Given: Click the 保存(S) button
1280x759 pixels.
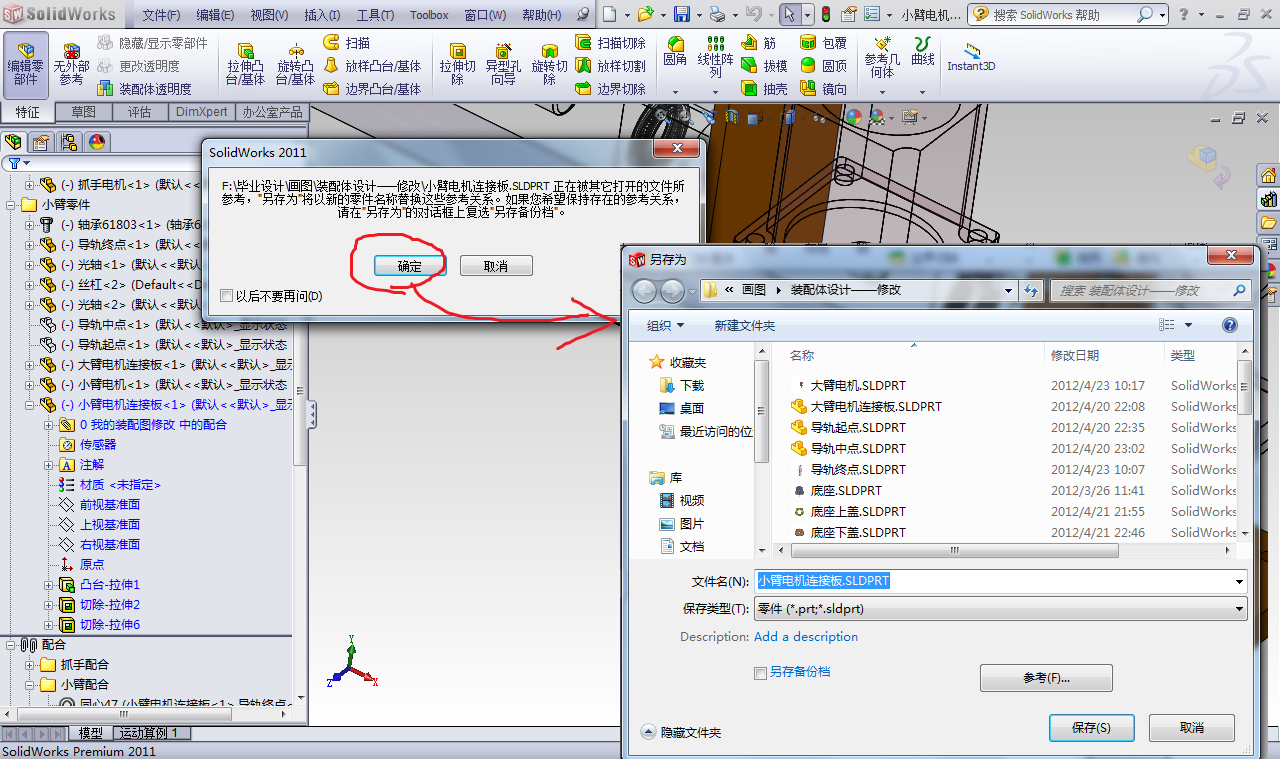Looking at the screenshot, I should pyautogui.click(x=1091, y=728).
